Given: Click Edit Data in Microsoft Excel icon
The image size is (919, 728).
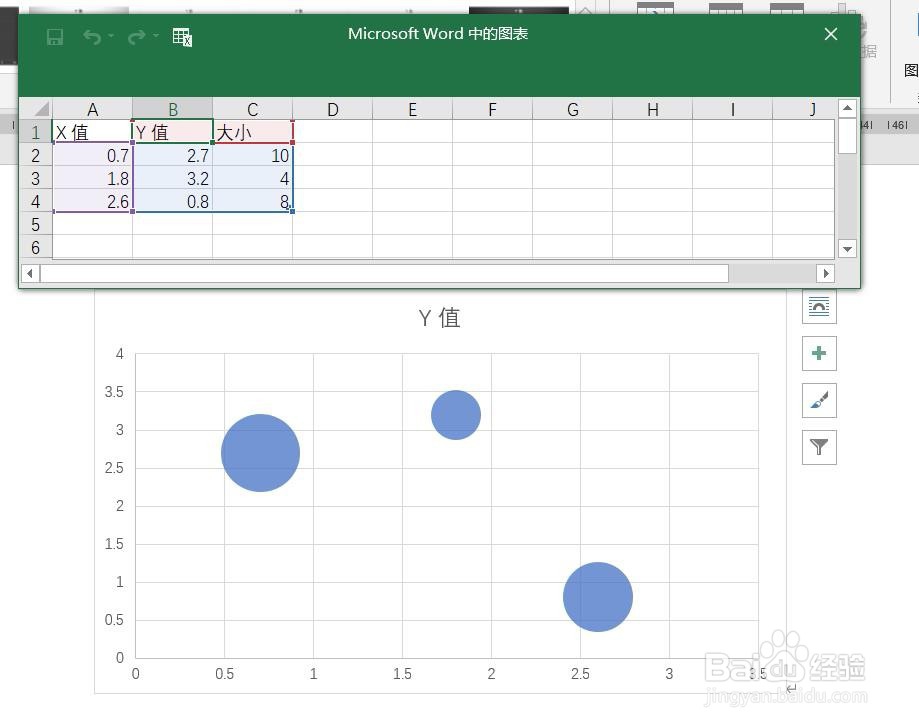Looking at the screenshot, I should [x=182, y=37].
